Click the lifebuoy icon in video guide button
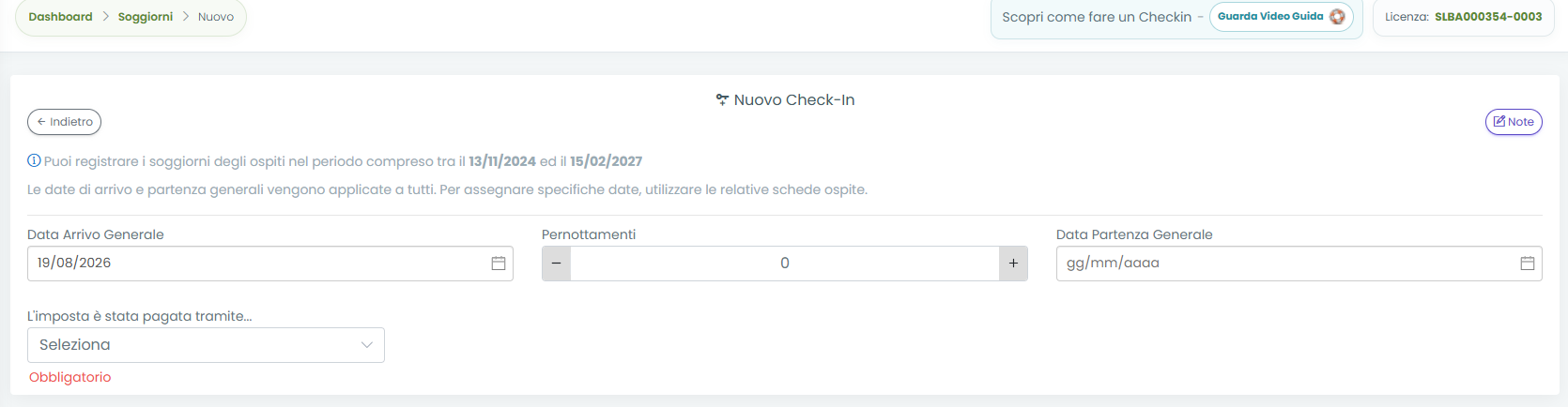The height and width of the screenshot is (407, 1568). click(x=1337, y=17)
